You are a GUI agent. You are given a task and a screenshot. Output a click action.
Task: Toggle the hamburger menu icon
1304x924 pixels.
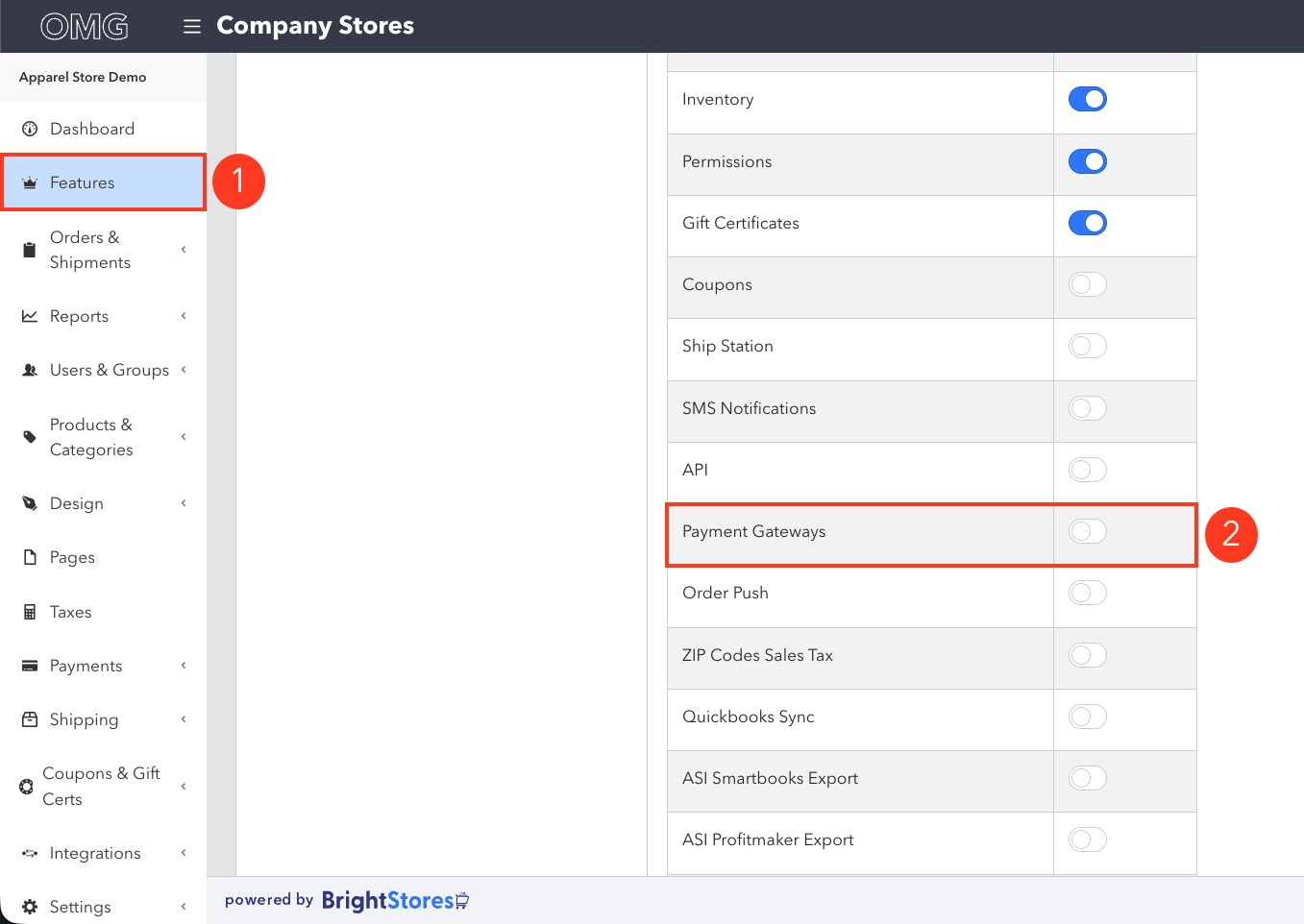[192, 26]
